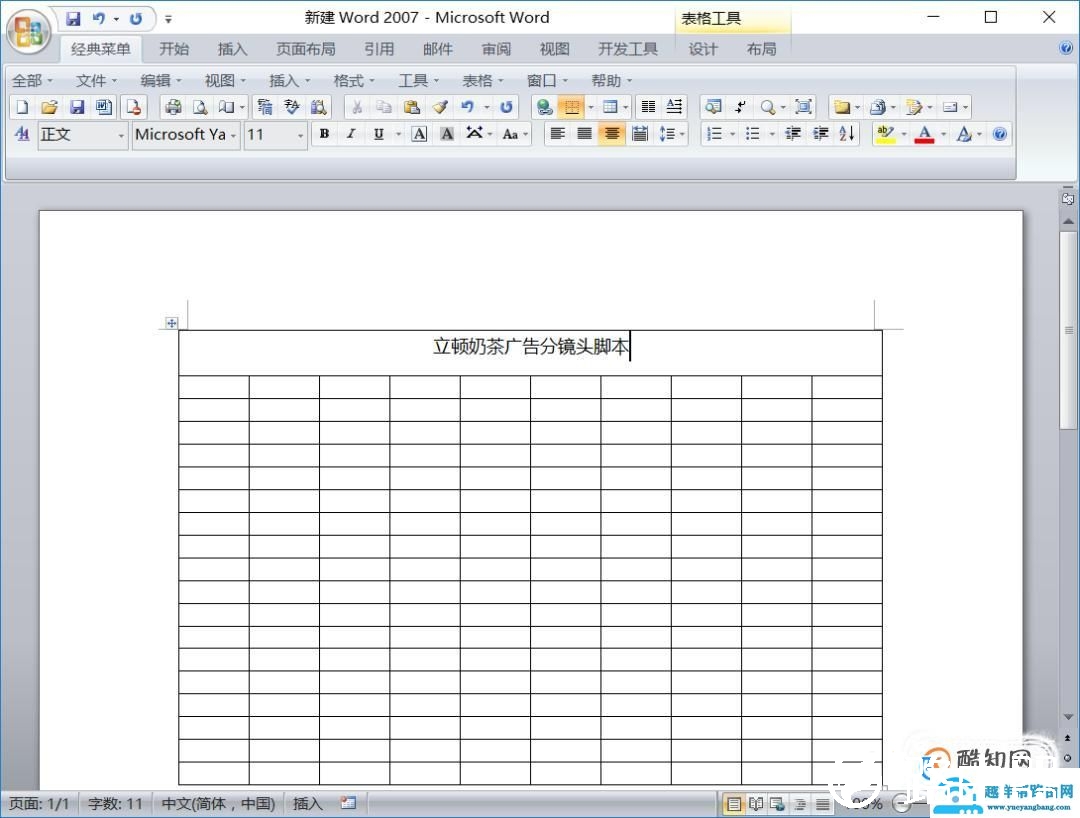Click the 中文(简体，中国) language indicator
Screen dimensions: 1080x818
point(218,804)
